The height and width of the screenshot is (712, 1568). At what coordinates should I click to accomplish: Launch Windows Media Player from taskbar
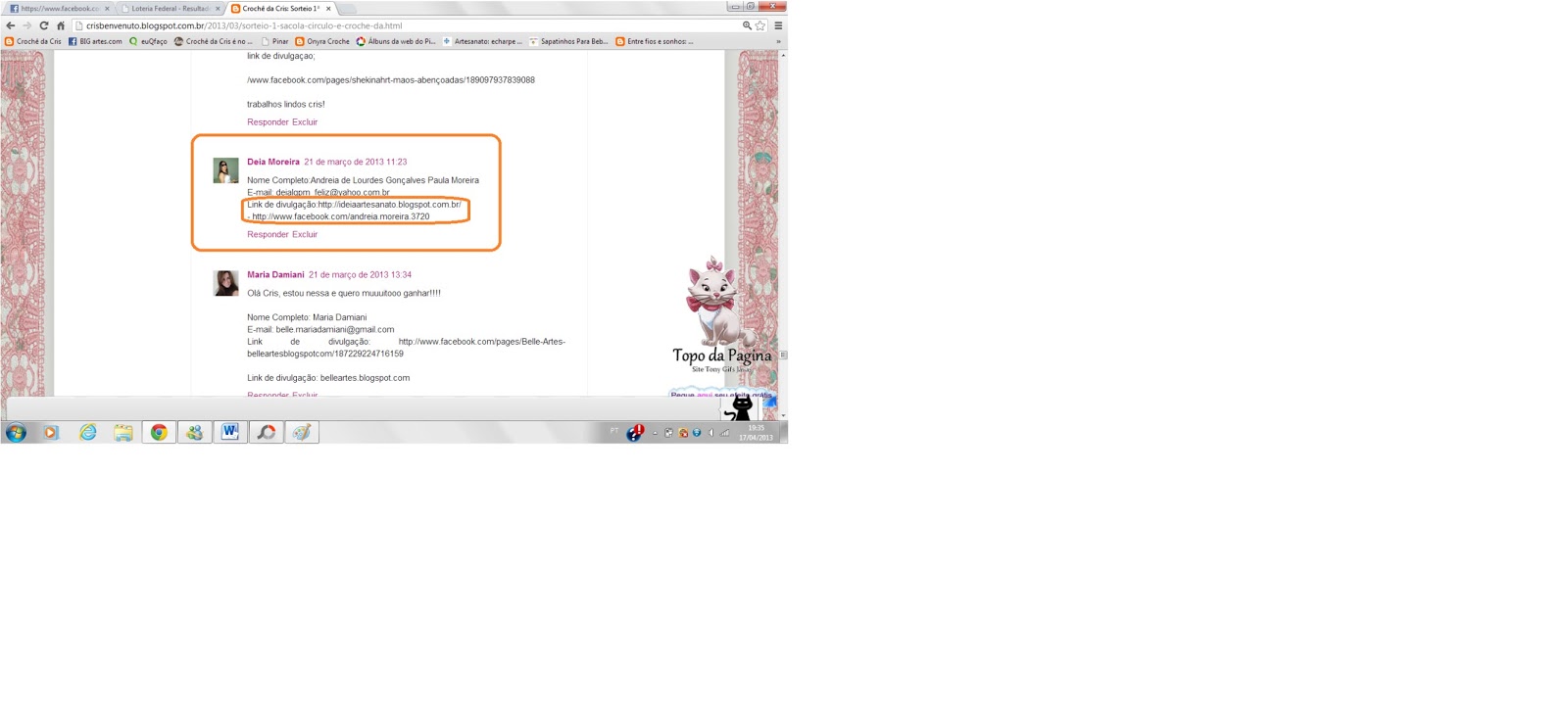pyautogui.click(x=51, y=432)
